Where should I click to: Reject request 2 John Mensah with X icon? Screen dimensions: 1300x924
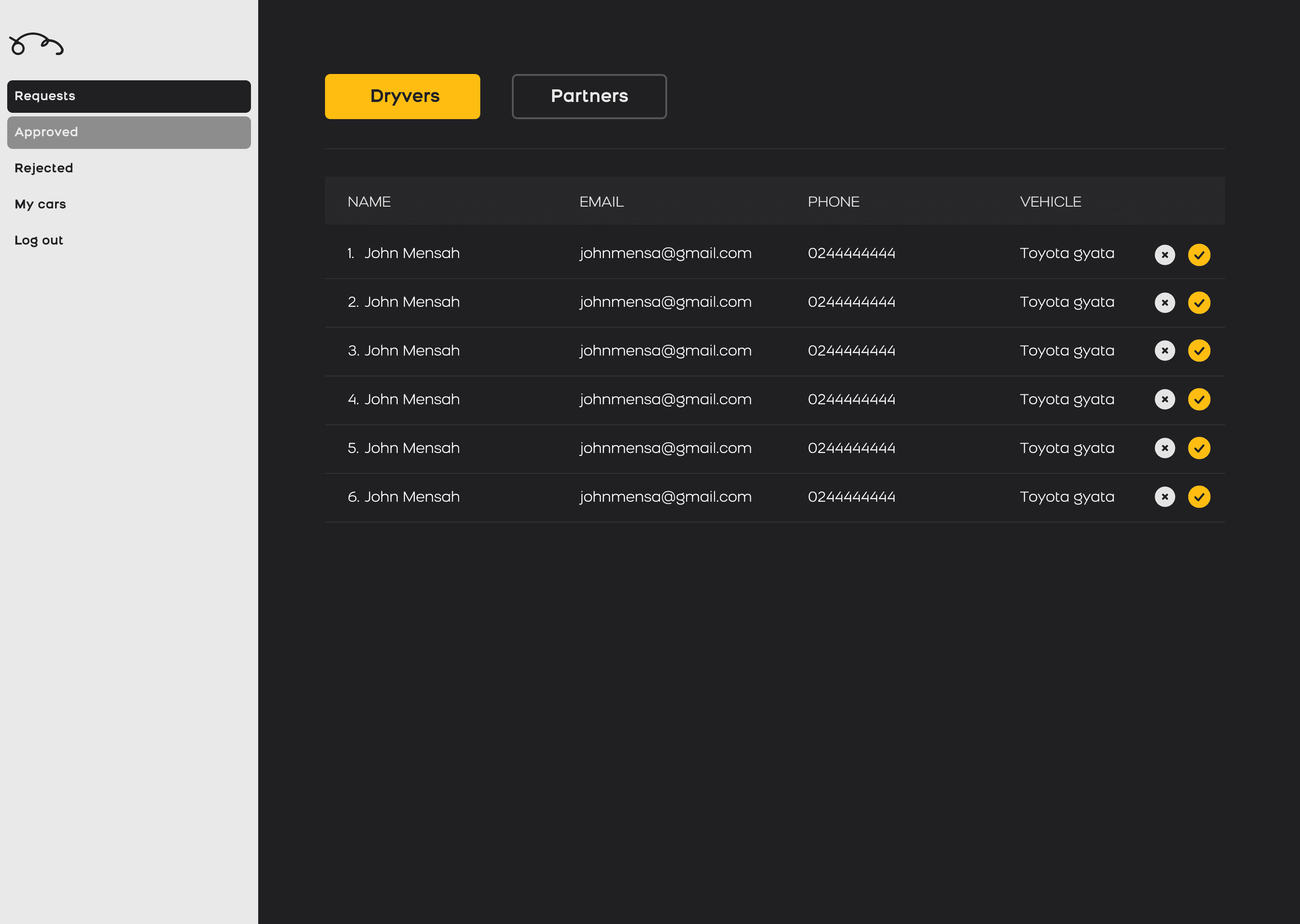(x=1165, y=303)
